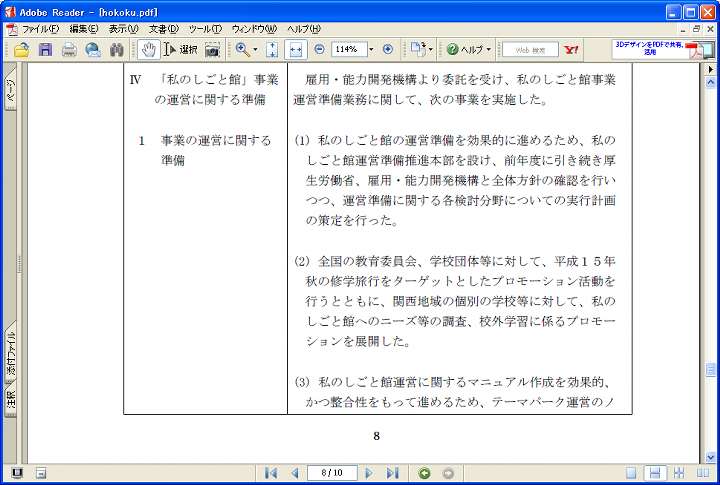The image size is (720, 485).
Task: Activate the Snapshot camera tool
Action: 212,49
